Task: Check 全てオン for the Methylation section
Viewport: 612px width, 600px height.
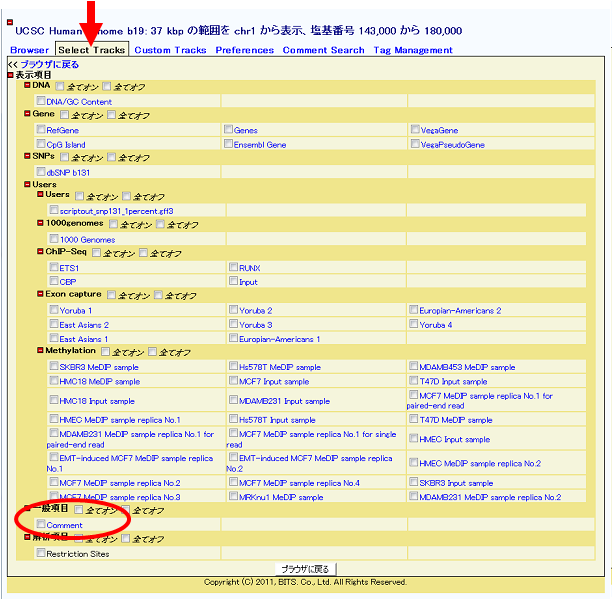Action: tap(105, 352)
